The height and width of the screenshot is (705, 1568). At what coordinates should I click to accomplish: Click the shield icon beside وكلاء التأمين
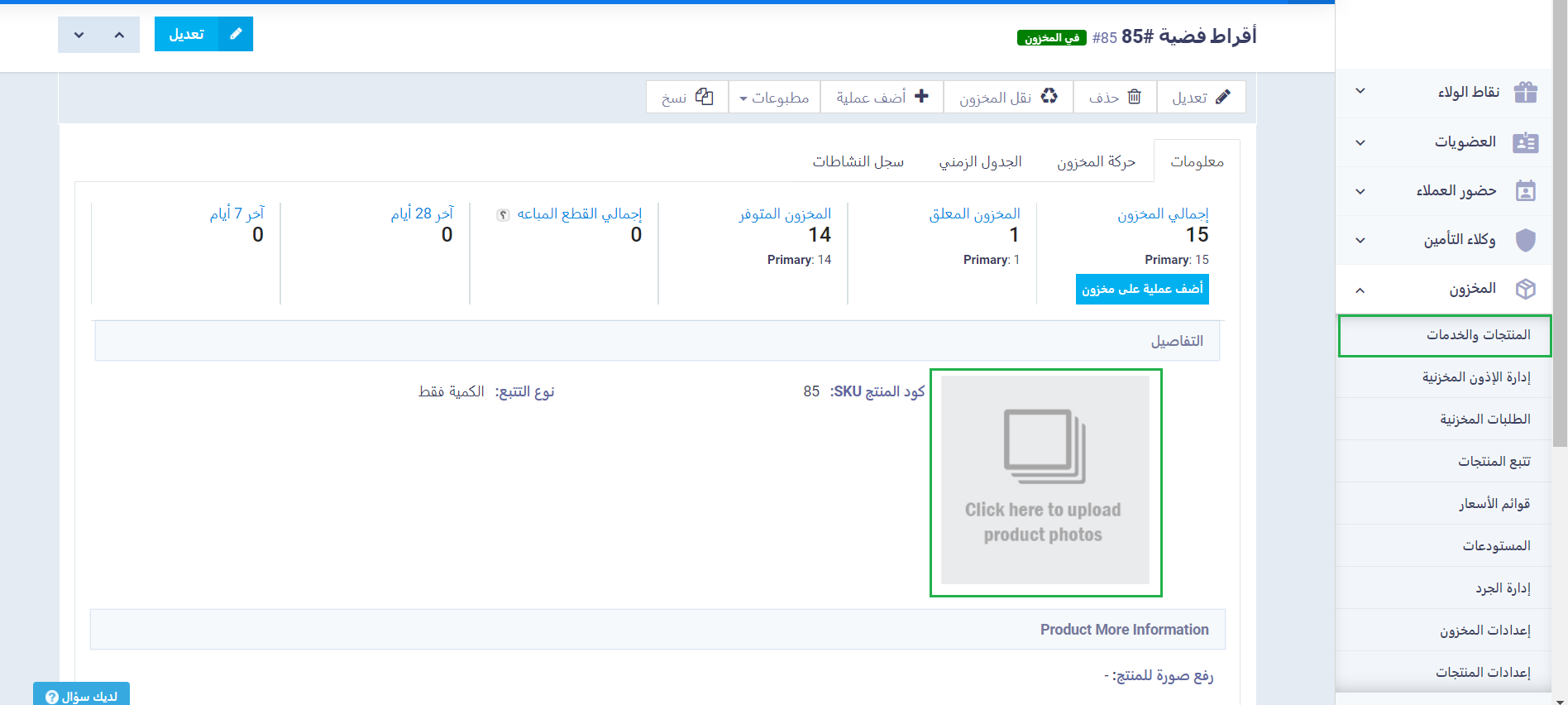click(x=1525, y=240)
